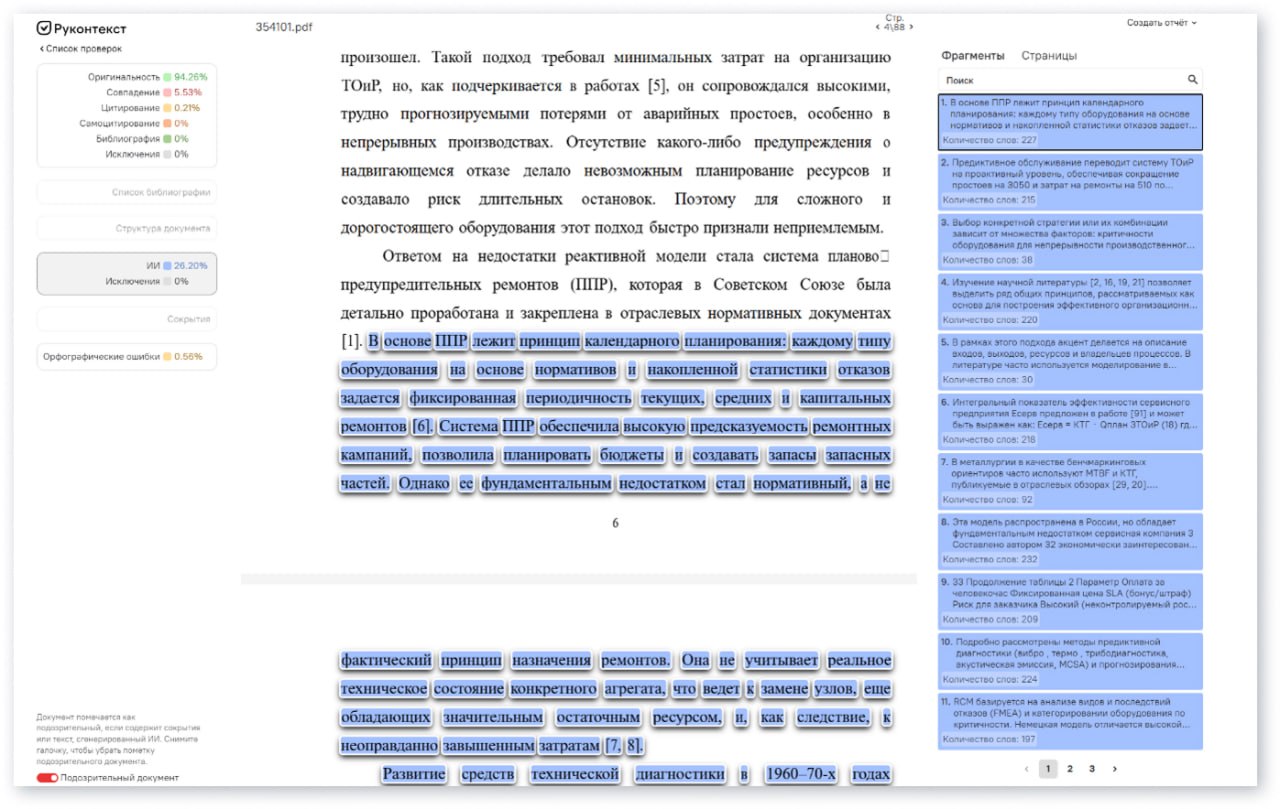This screenshot has width=1280, height=809.
Task: Go to previous document page arrow
Action: 878,27
